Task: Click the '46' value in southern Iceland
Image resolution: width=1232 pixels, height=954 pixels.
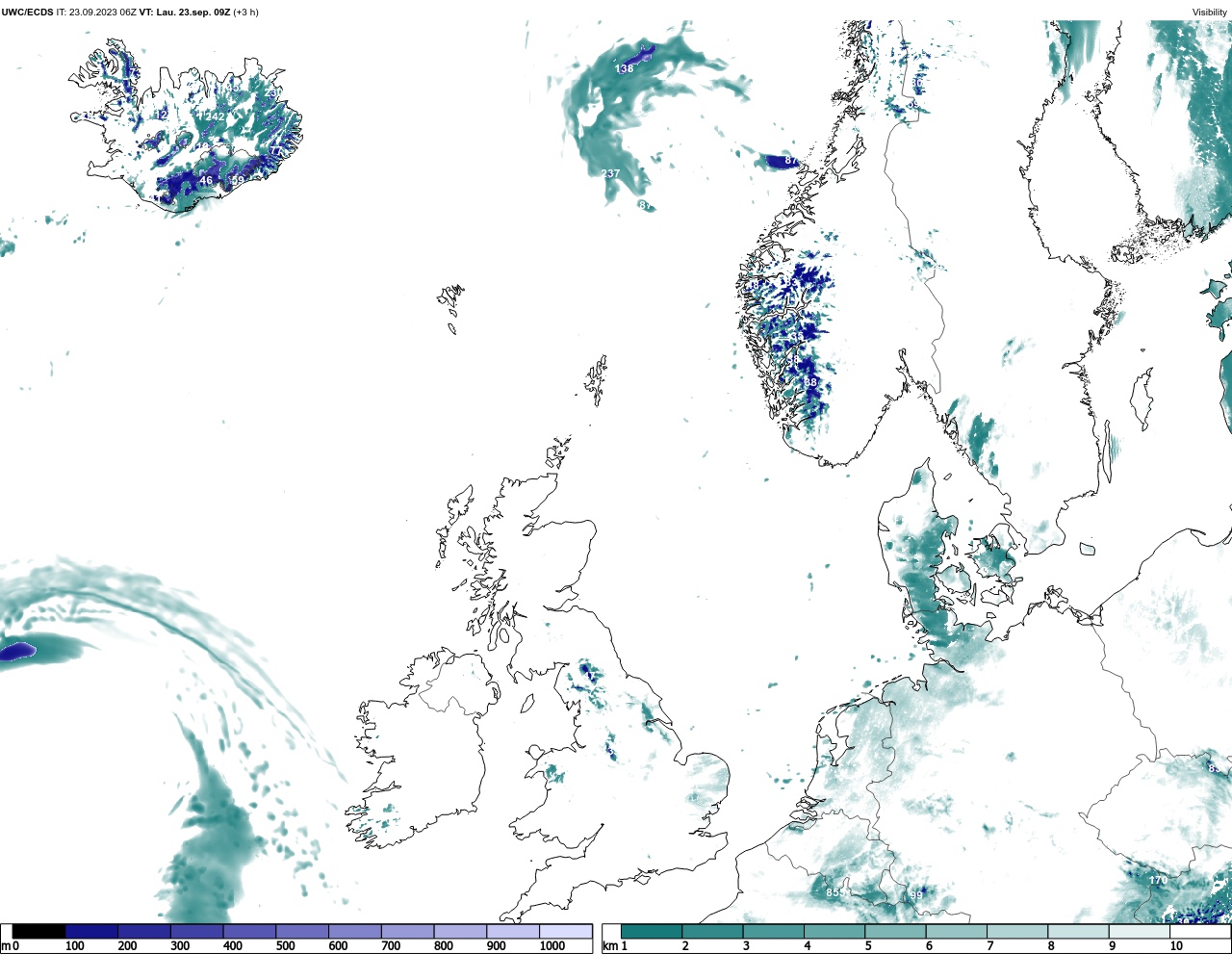Action: coord(206,181)
